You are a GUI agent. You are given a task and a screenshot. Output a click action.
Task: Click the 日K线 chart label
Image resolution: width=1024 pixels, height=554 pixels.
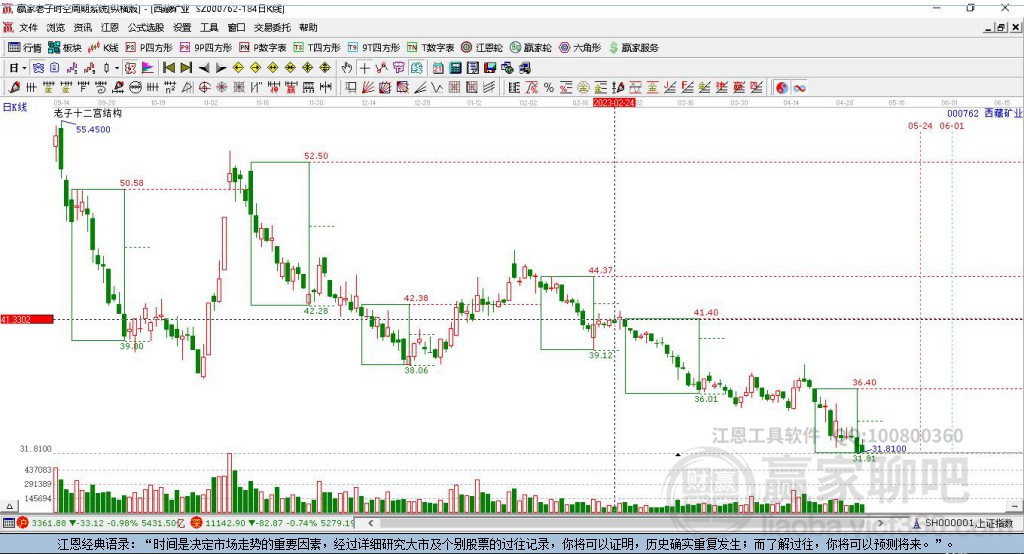tap(15, 107)
